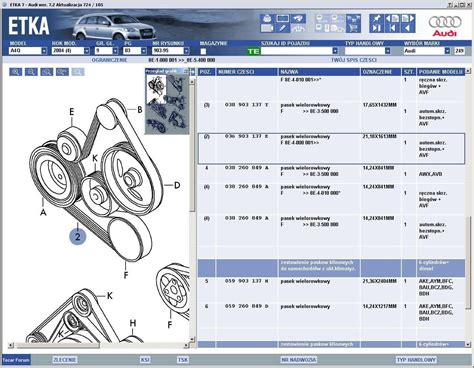Click the third magnifier zoom icon
The height and width of the screenshot is (368, 474).
[47, 72]
